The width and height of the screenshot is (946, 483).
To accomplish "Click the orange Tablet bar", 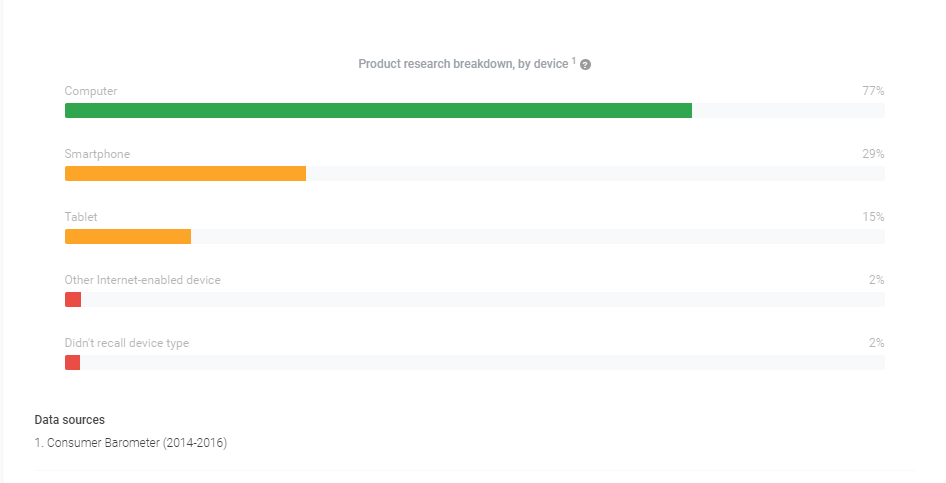I will coord(128,236).
